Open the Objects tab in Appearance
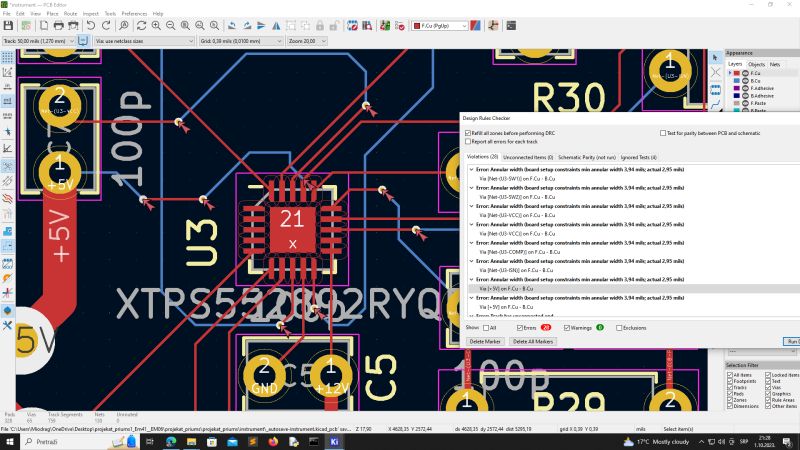The height and width of the screenshot is (450, 800). point(756,64)
